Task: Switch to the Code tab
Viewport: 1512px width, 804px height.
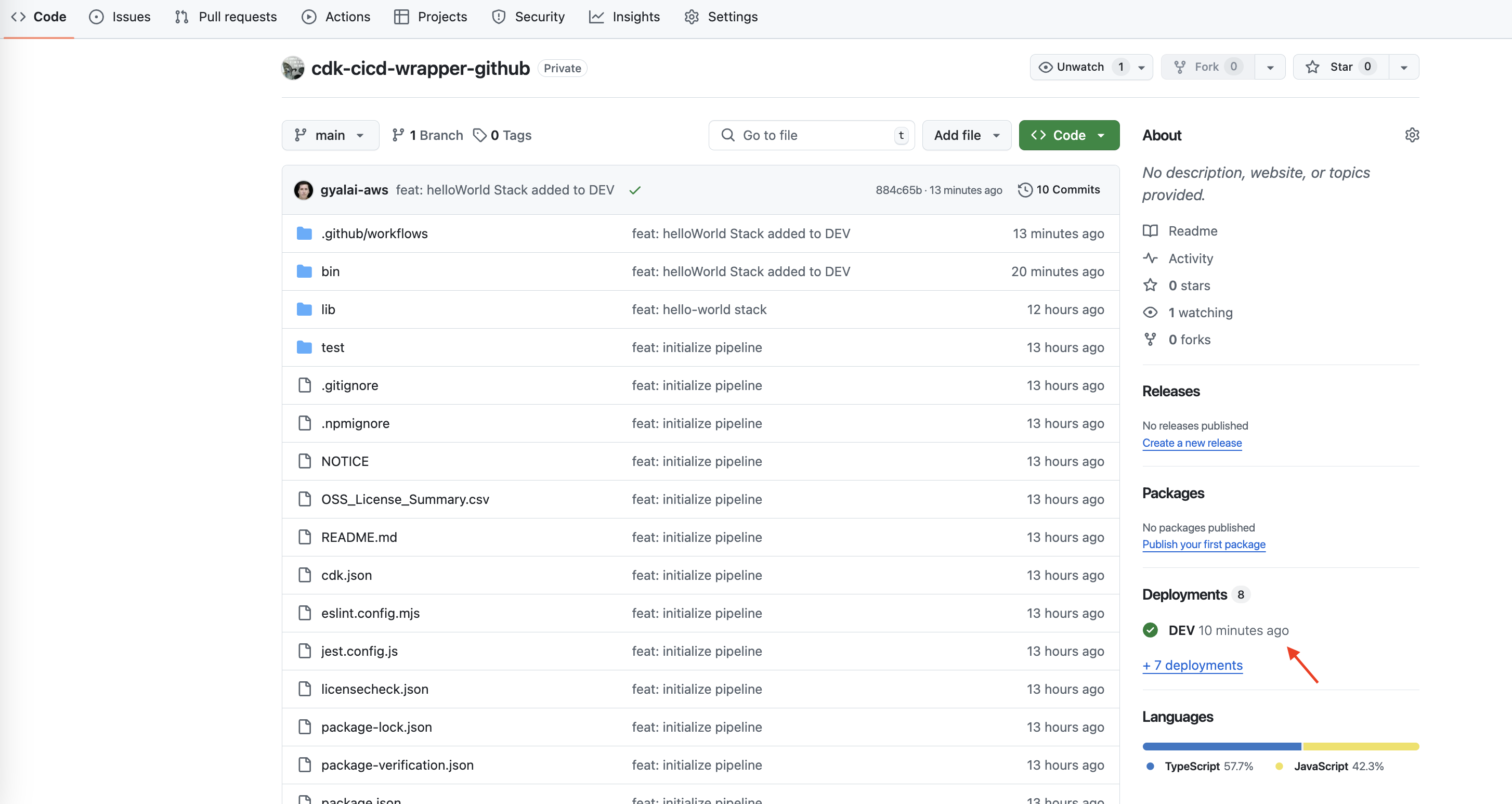Action: [39, 17]
